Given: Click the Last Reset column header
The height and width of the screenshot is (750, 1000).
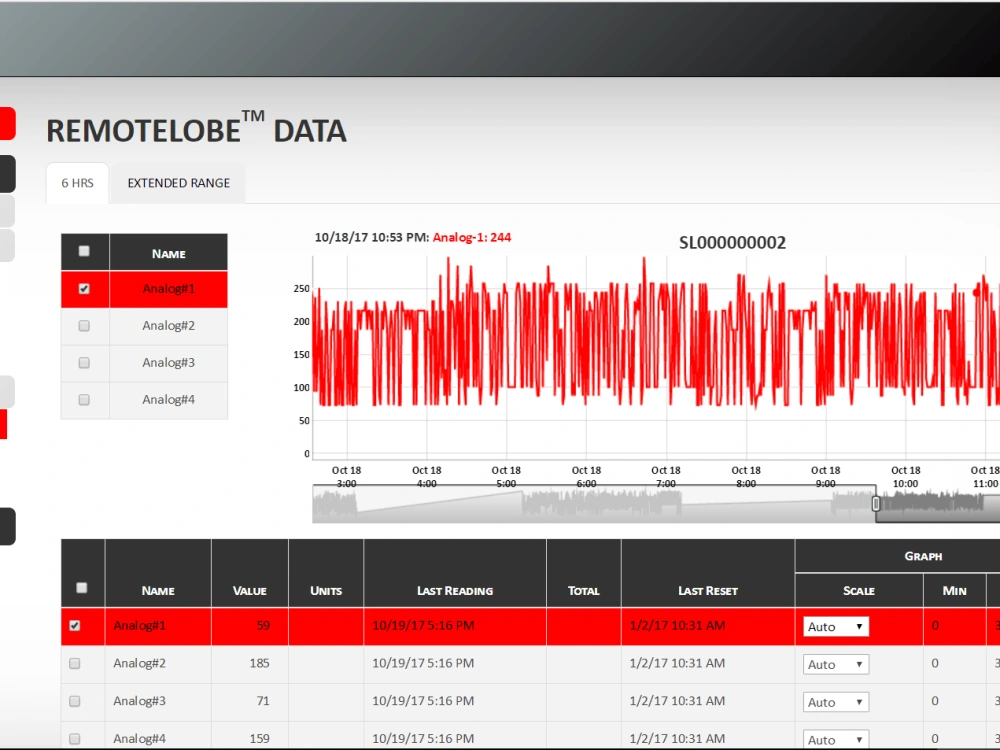Looking at the screenshot, I should pos(708,591).
